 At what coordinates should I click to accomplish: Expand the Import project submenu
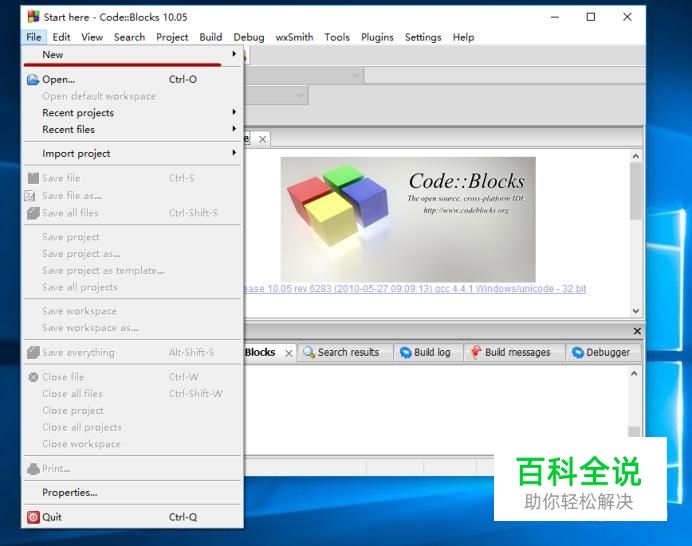tap(132, 153)
